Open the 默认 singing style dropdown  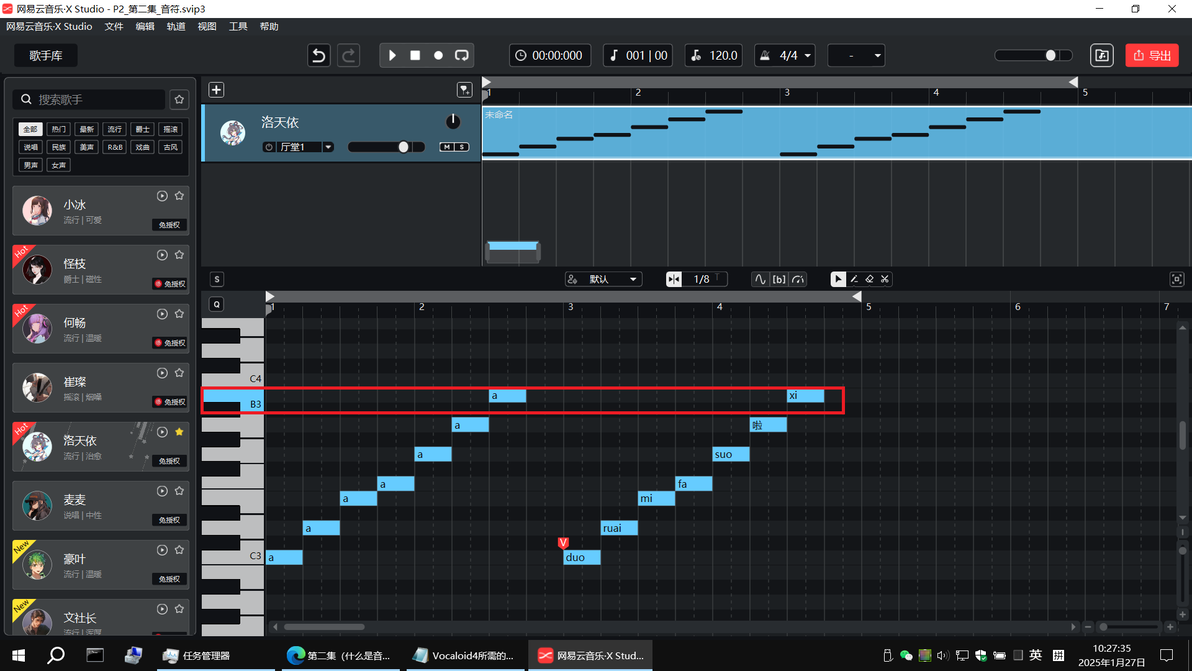point(604,279)
